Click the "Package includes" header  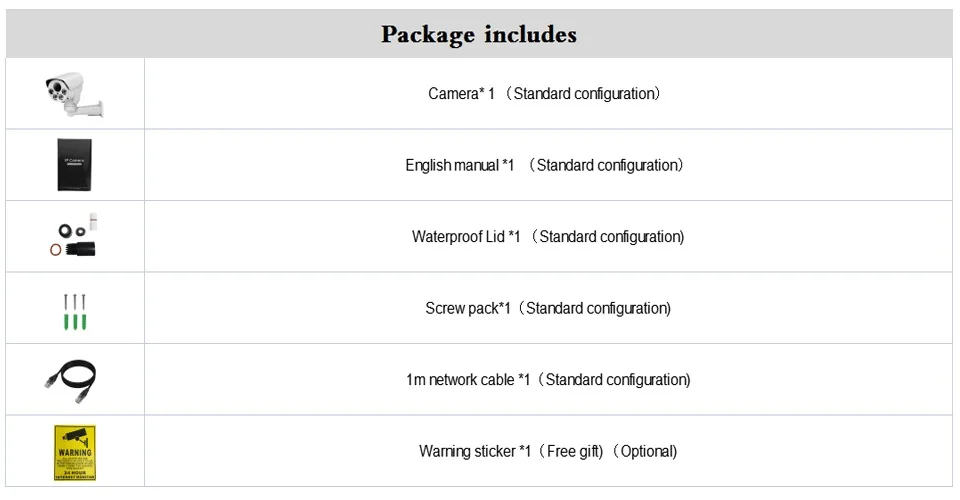click(479, 35)
